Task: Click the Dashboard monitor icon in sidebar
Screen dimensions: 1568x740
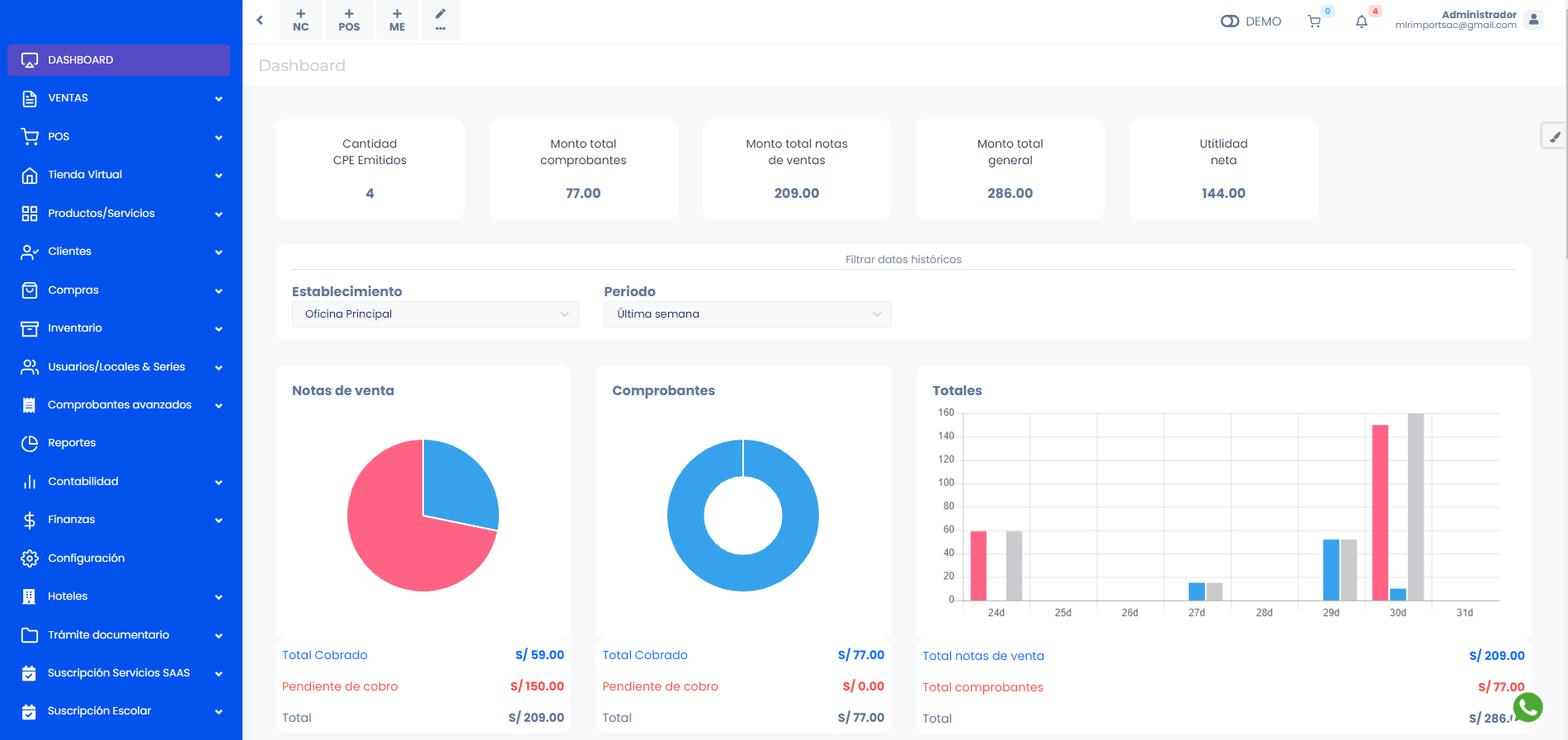Action: [30, 60]
